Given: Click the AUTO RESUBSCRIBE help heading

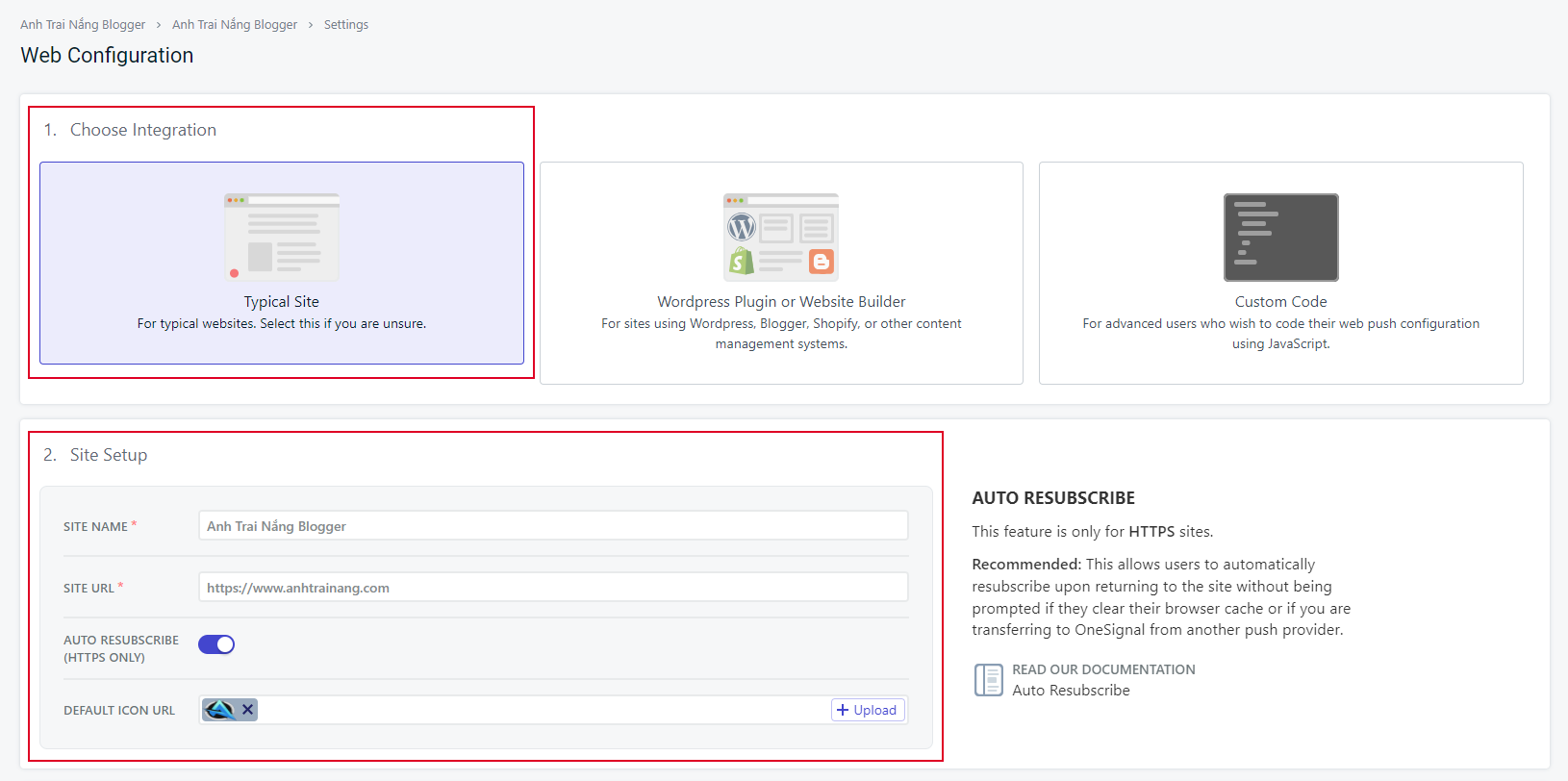Looking at the screenshot, I should [1053, 498].
